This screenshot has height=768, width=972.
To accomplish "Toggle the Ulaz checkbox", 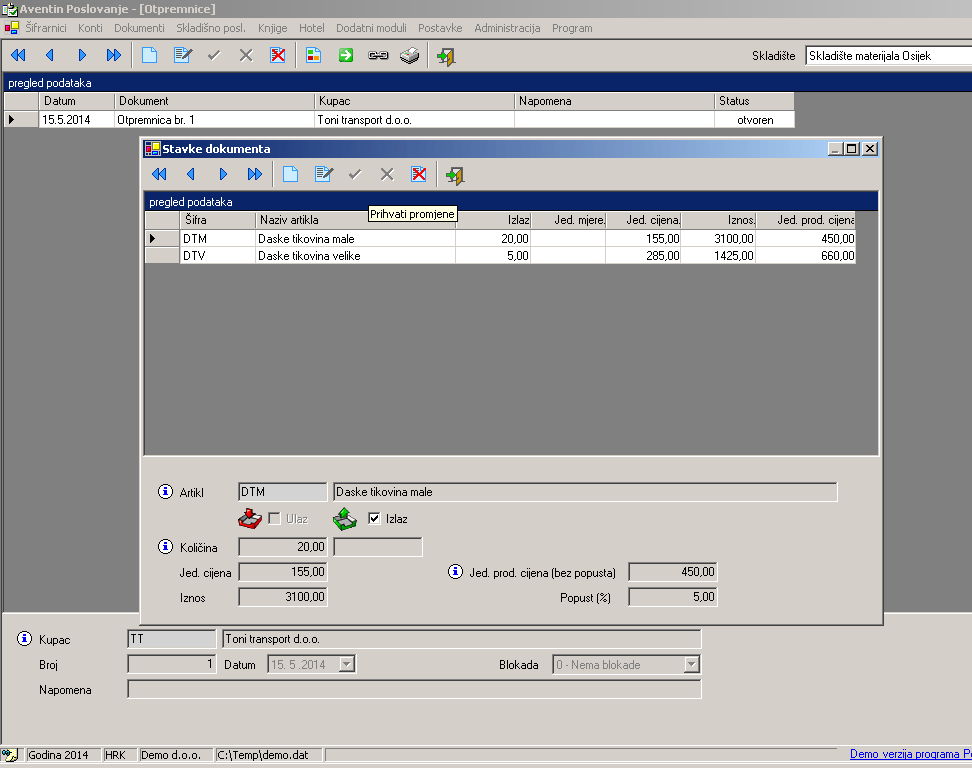I will (x=274, y=518).
